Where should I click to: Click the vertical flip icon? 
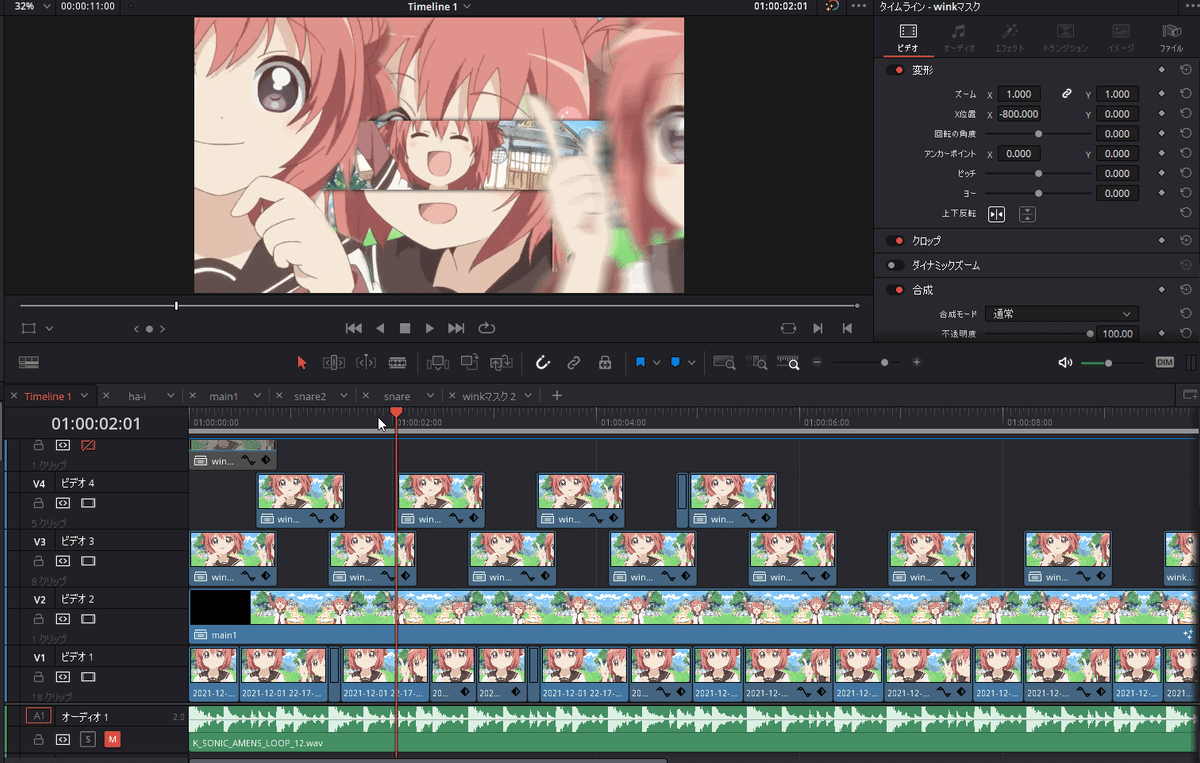[x=1027, y=214]
